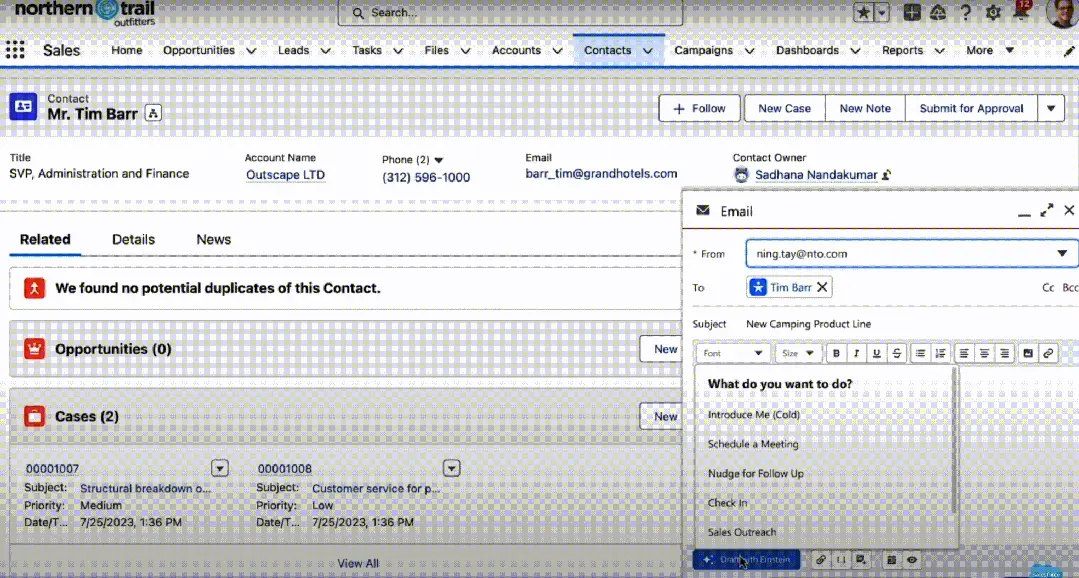
Task: Insert an image into the email
Action: click(1028, 354)
